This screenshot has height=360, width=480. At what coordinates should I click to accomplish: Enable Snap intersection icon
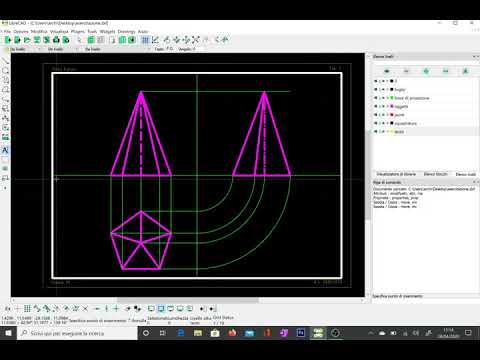(85, 309)
